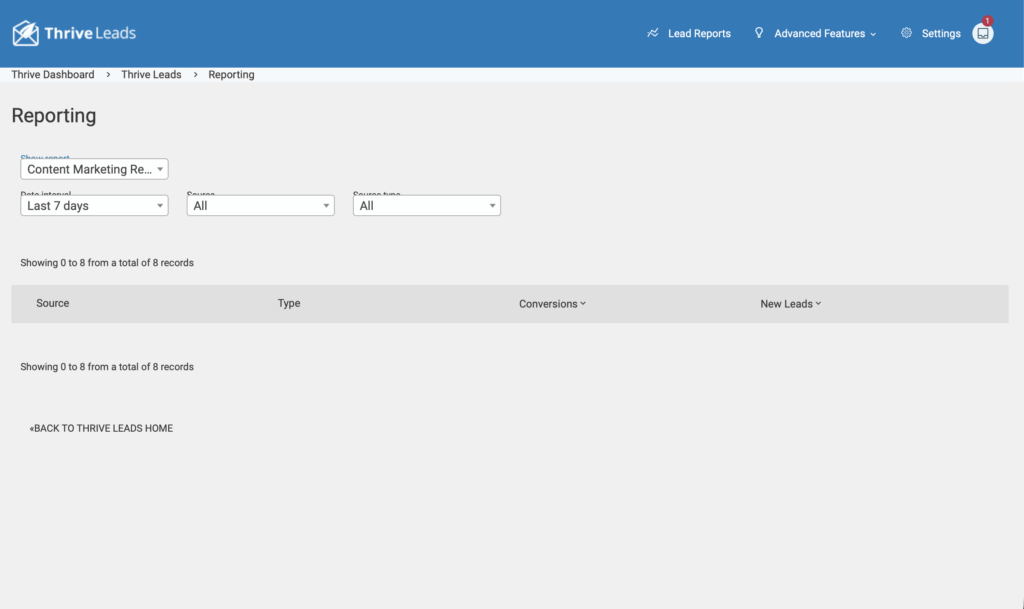Viewport: 1024px width, 609px height.
Task: Click the Reporting breadcrumb item
Action: click(231, 75)
